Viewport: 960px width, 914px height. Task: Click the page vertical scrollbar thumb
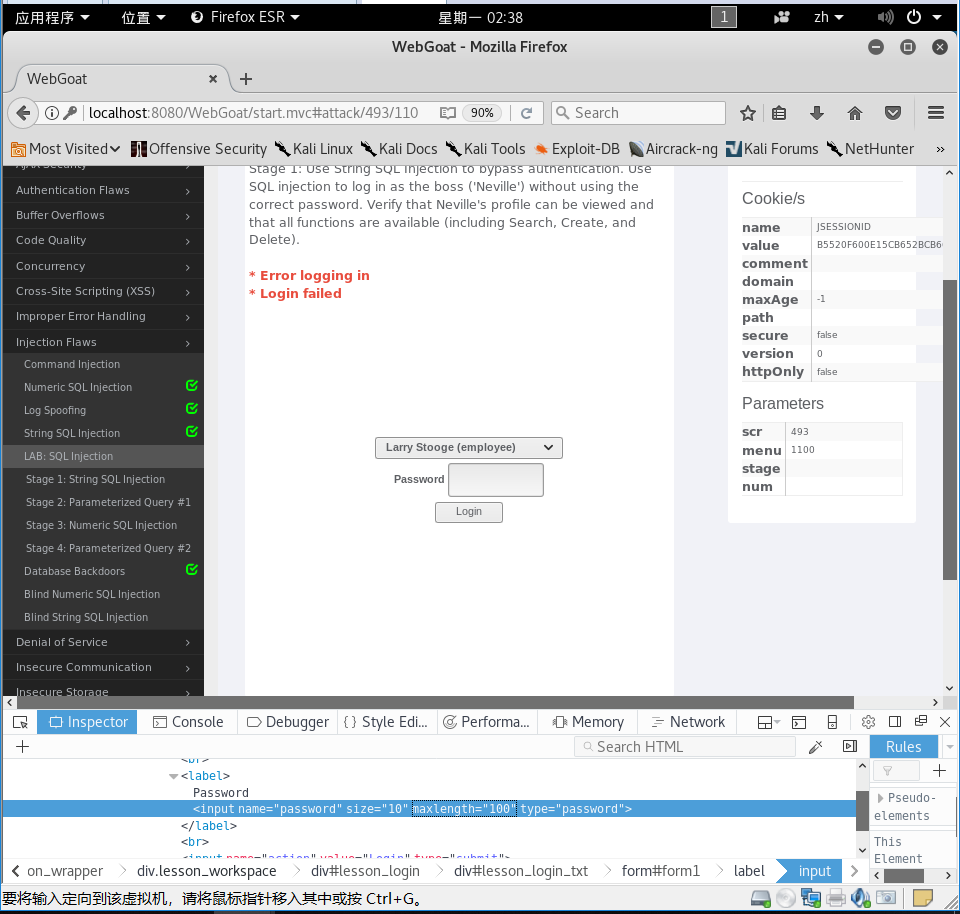[950, 429]
